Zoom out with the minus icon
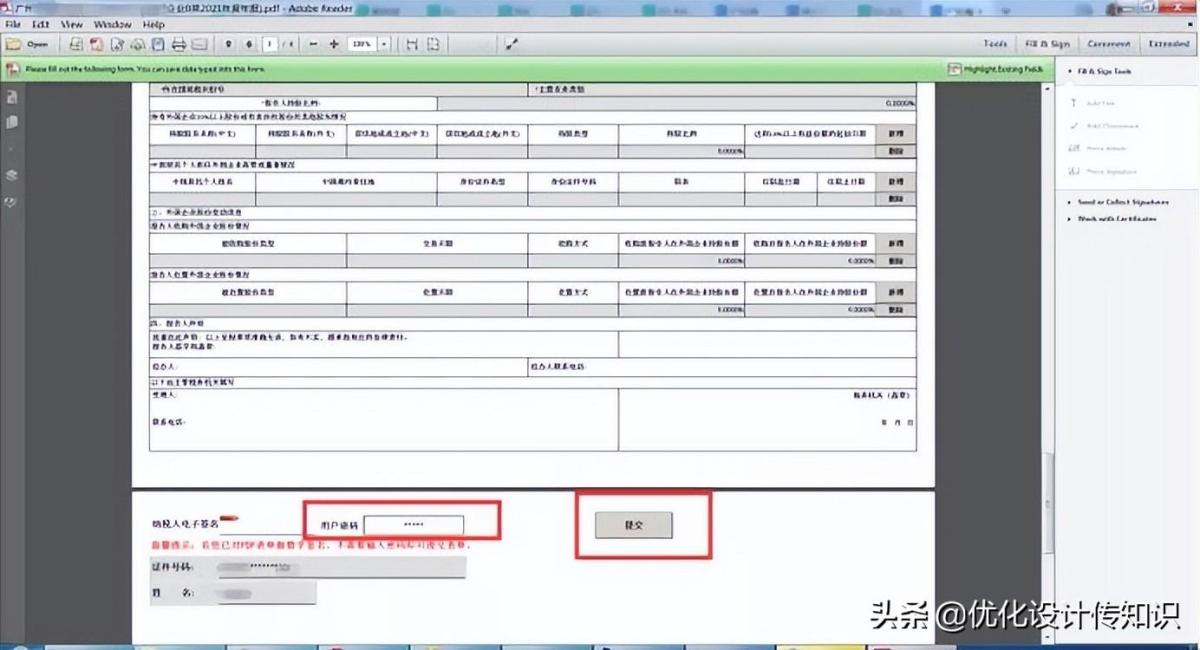The width and height of the screenshot is (1200, 650). tap(313, 44)
